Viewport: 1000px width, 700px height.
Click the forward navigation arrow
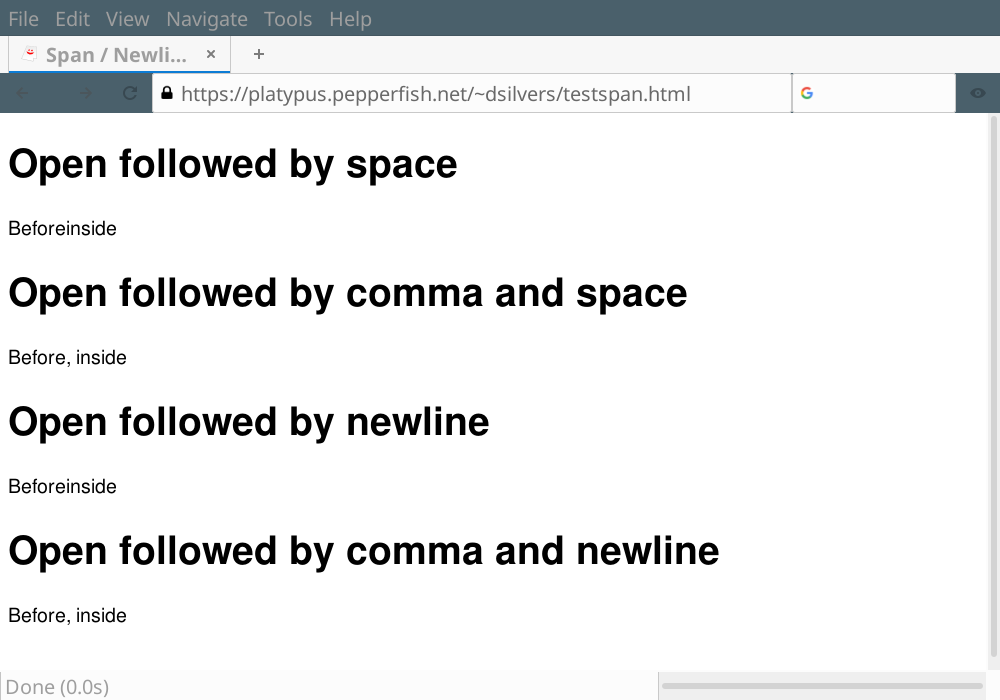point(85,94)
